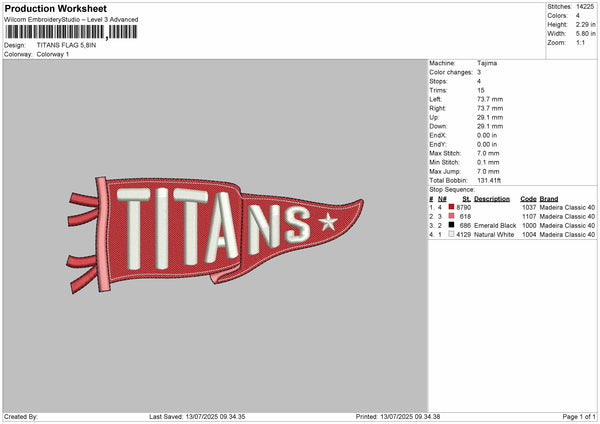
Task: Select the Natural White color swatch
Action: pos(451,234)
